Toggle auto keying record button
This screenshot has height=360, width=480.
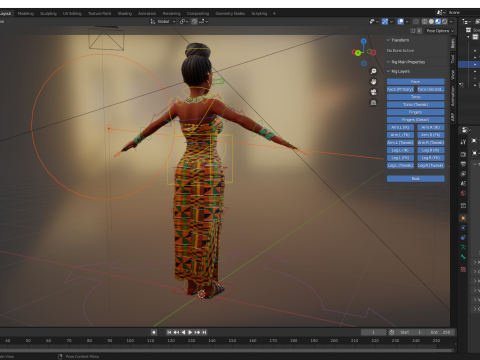pyautogui.click(x=154, y=332)
